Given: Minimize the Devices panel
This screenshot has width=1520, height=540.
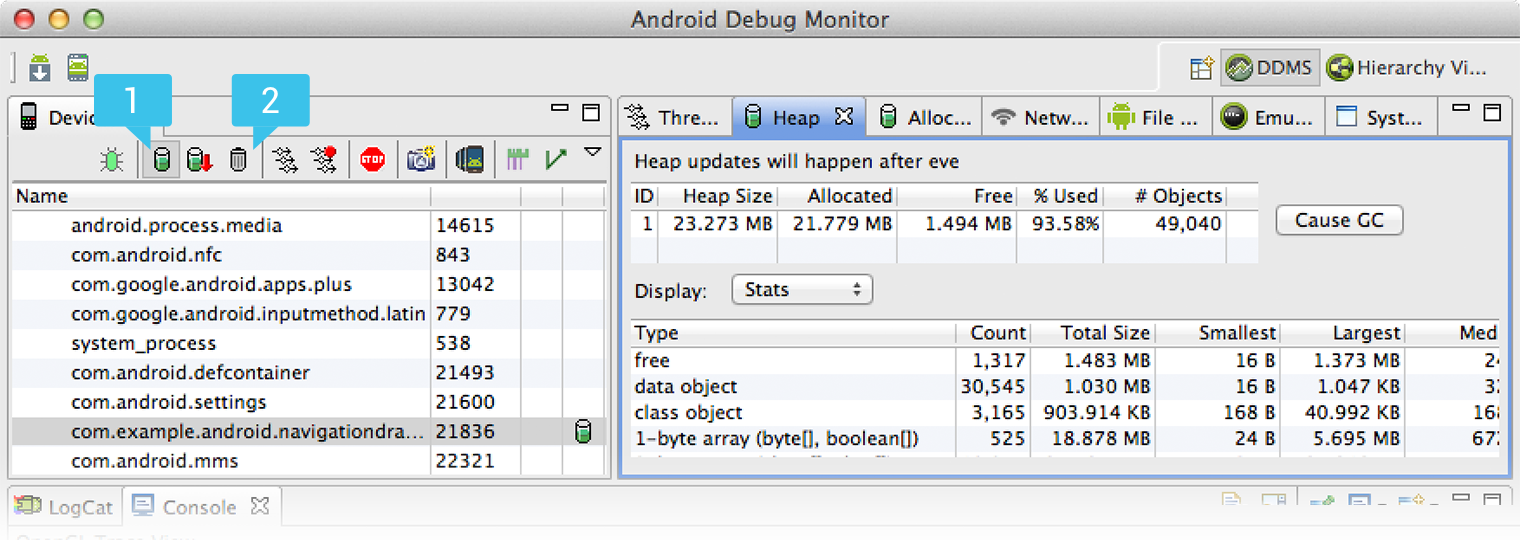Looking at the screenshot, I should (560, 108).
